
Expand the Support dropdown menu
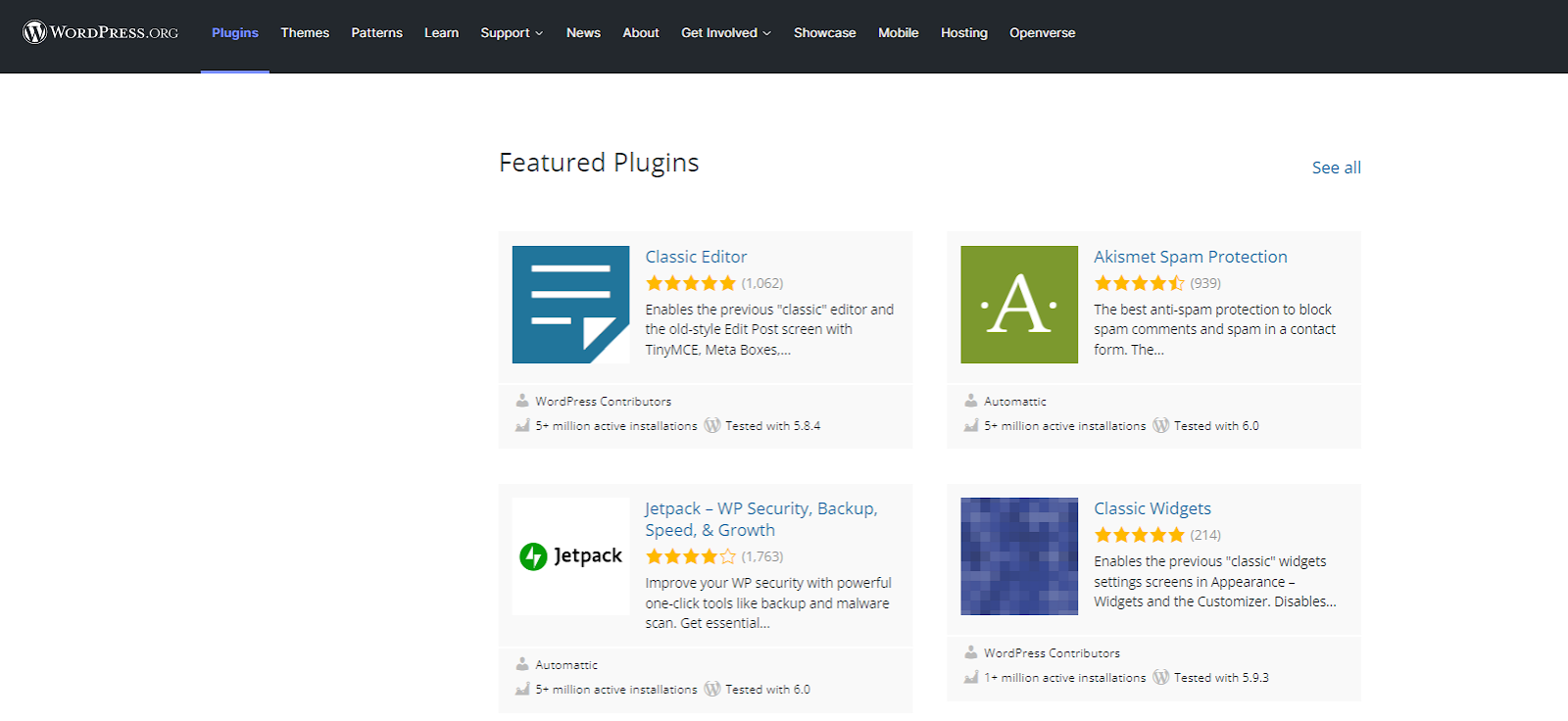(512, 32)
